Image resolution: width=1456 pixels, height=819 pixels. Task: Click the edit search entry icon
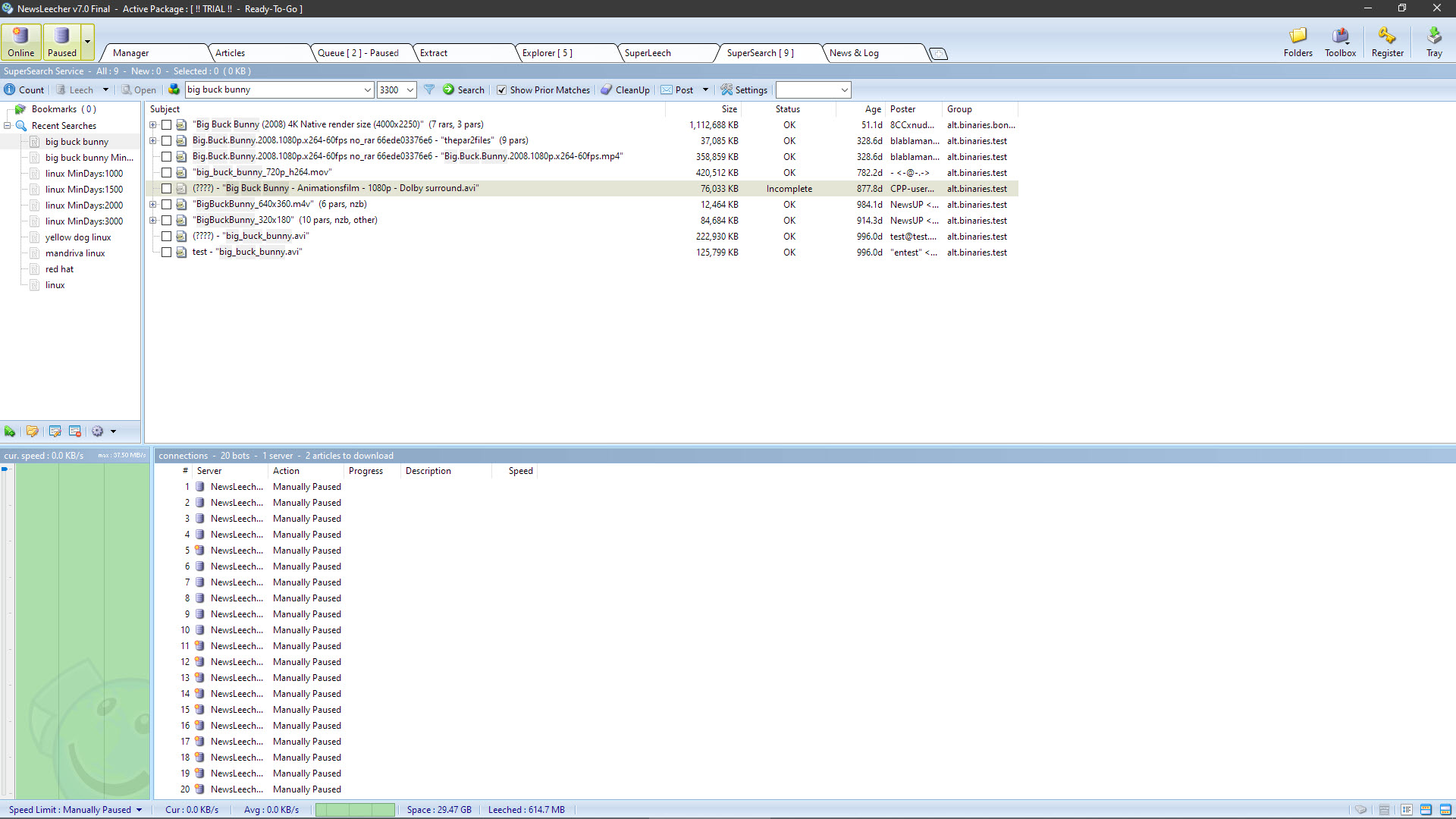pyautogui.click(x=55, y=431)
